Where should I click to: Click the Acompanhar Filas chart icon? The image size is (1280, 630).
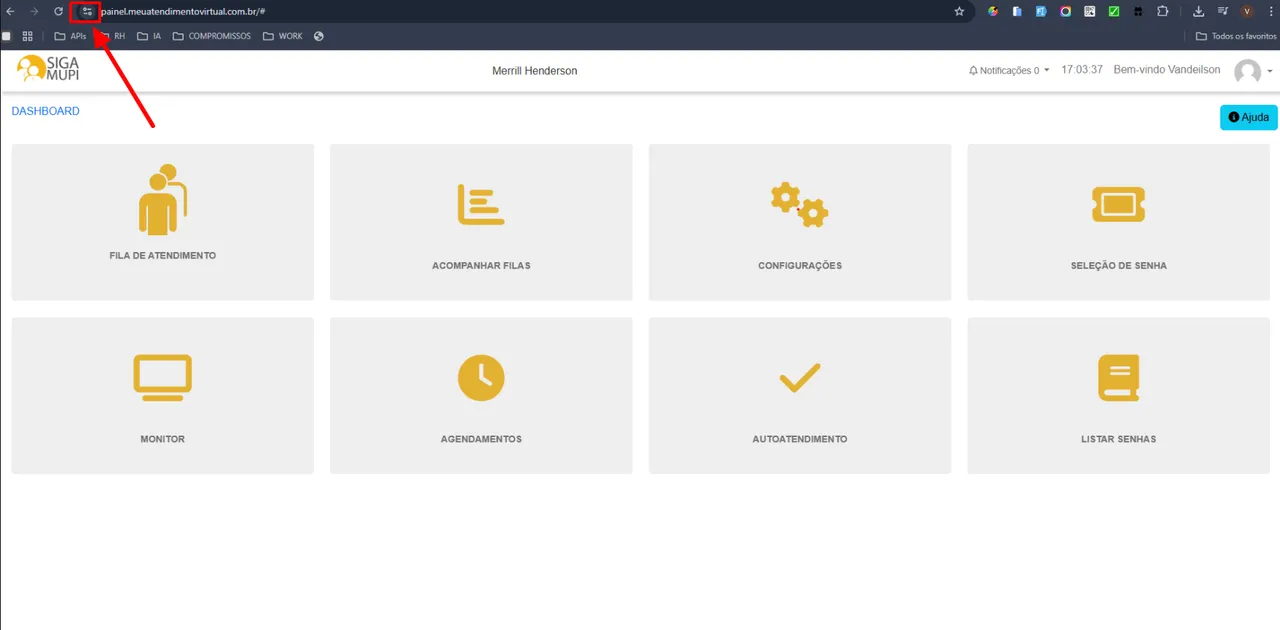(x=481, y=205)
